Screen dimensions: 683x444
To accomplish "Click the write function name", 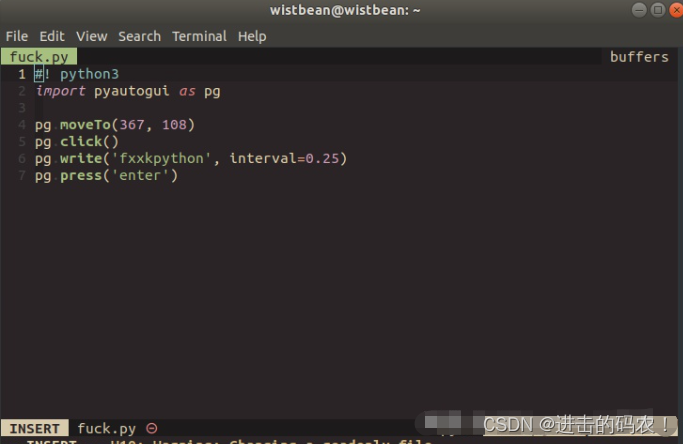I will (x=81, y=159).
